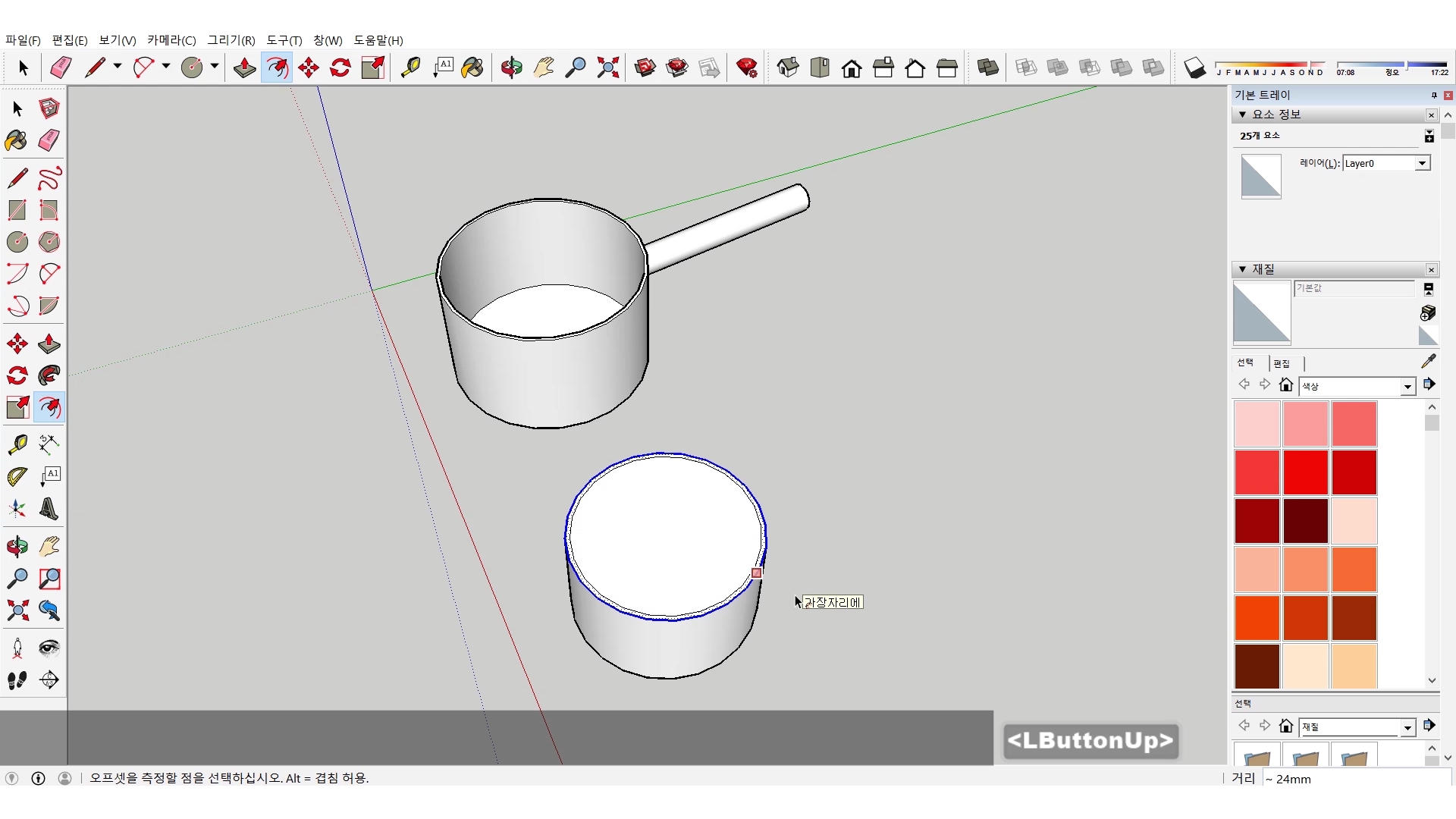1456x819 pixels.
Task: Toggle the Section Plane tool
Action: (49, 679)
